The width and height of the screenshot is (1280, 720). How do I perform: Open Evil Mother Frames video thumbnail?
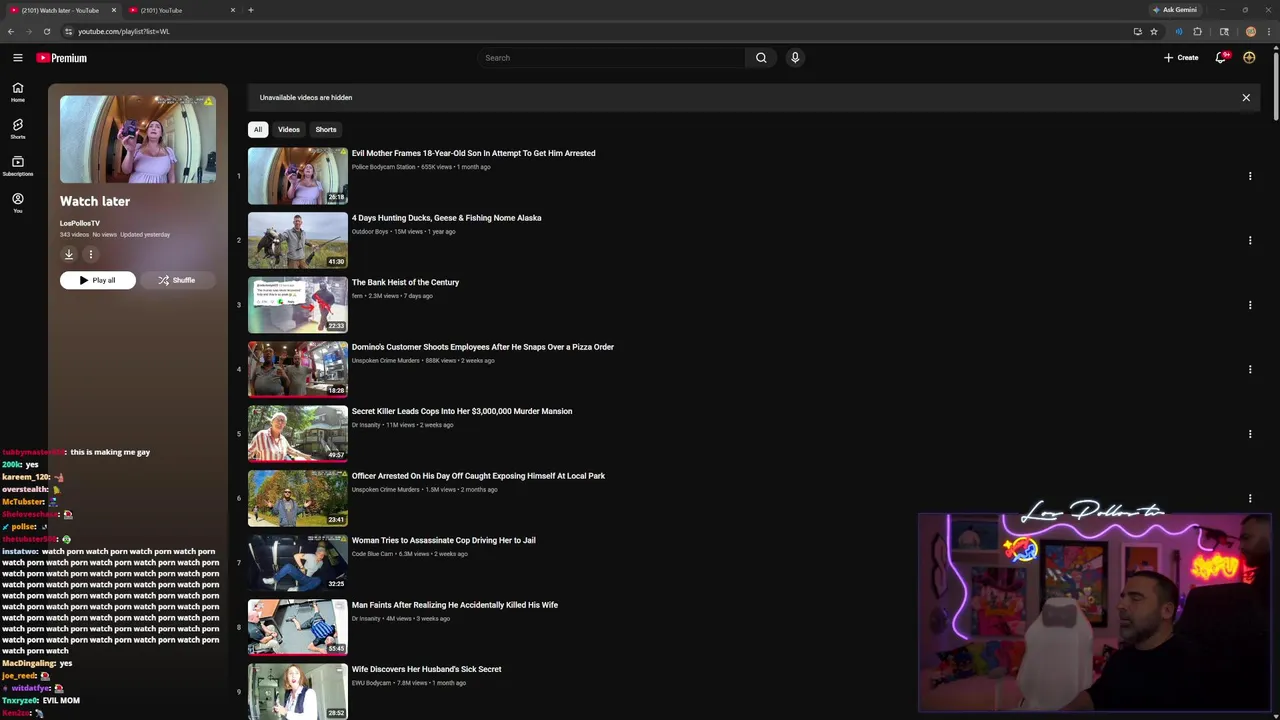[x=298, y=176]
